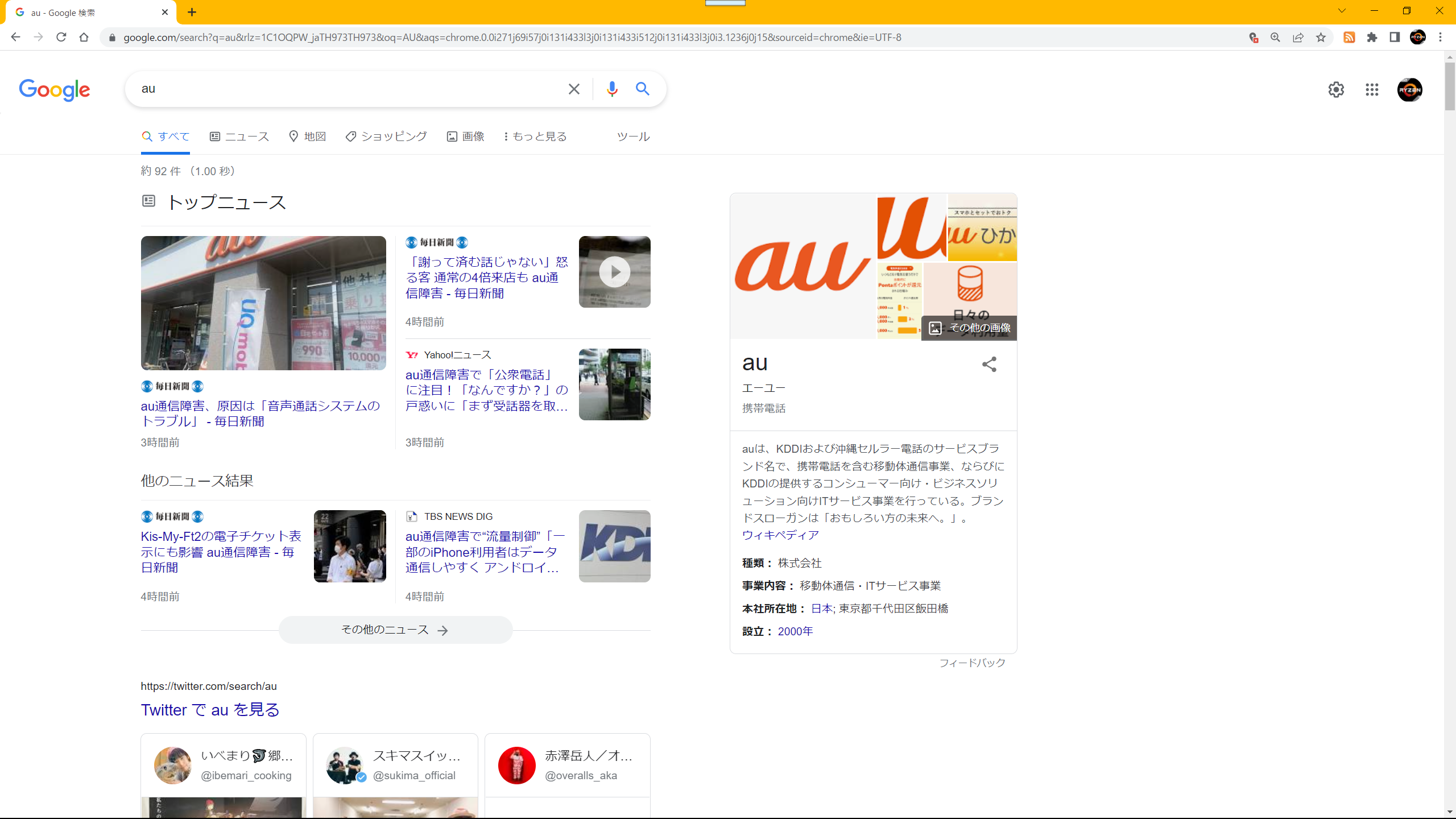Open a new browser tab
This screenshot has height=819, width=1456.
pos(192,13)
